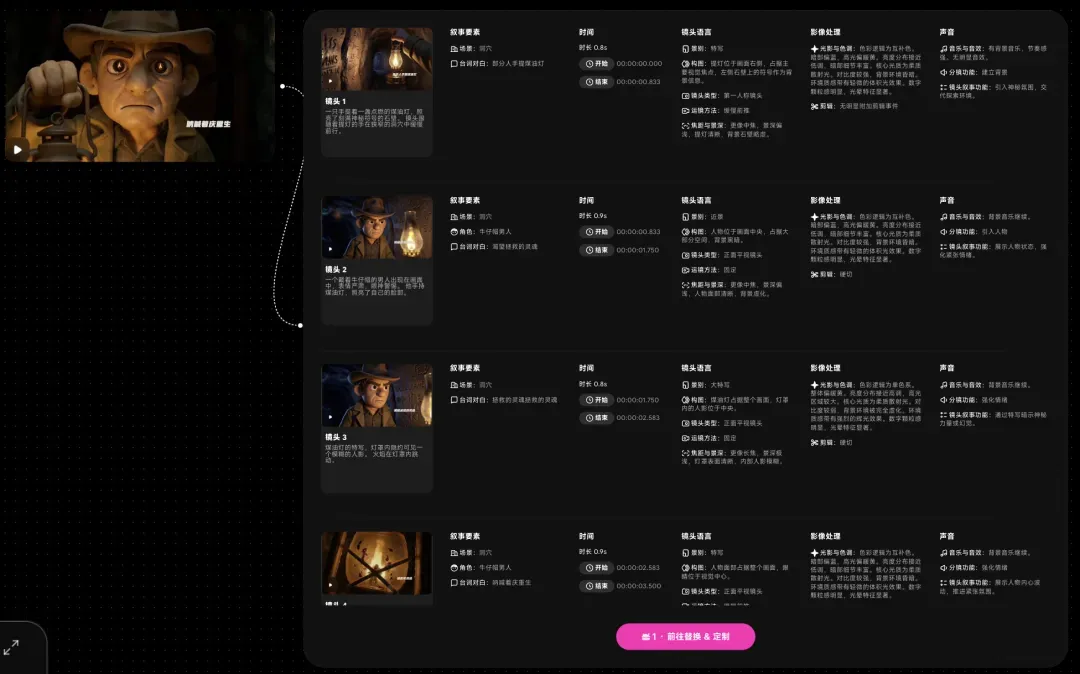Screen dimensions: 1080x674
Task: Click the 焦距与景深 focus icon in 镜头 1 row
Action: point(685,126)
